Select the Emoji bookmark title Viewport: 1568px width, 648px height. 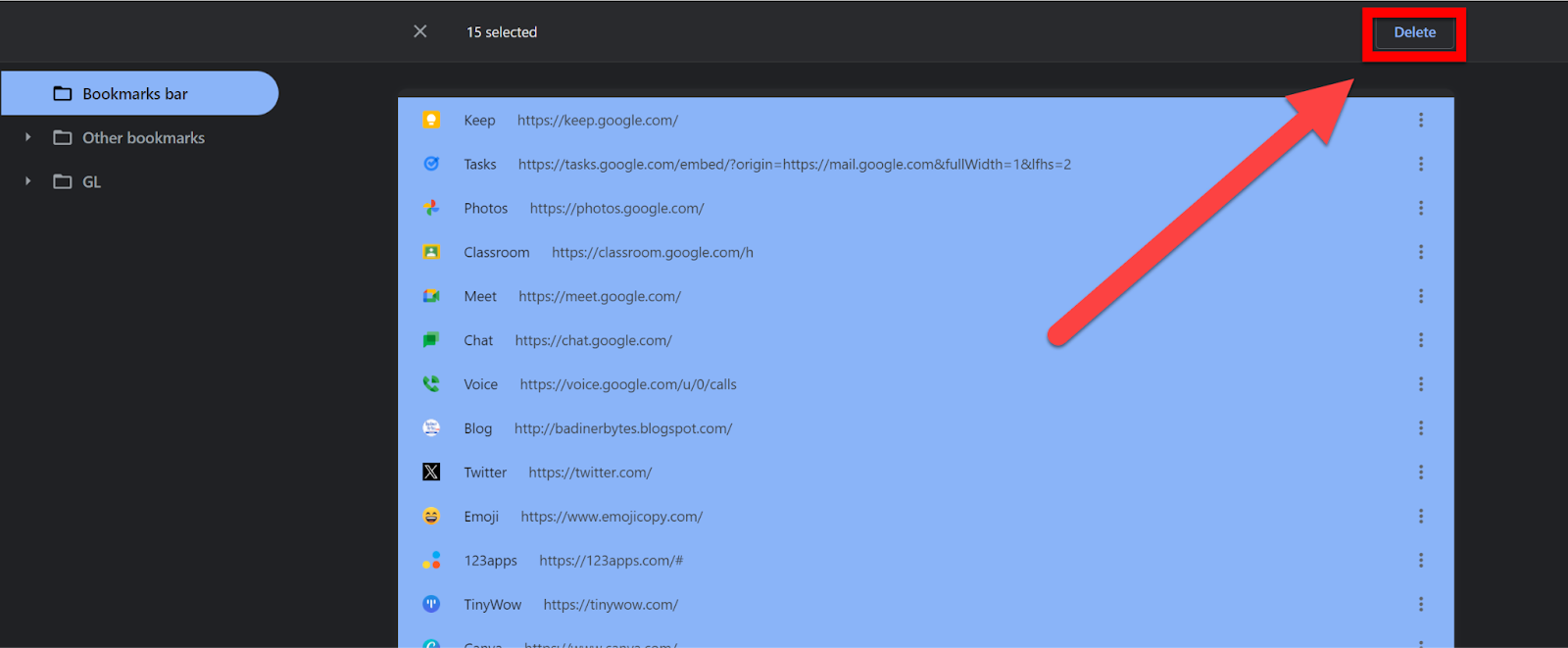(x=481, y=518)
